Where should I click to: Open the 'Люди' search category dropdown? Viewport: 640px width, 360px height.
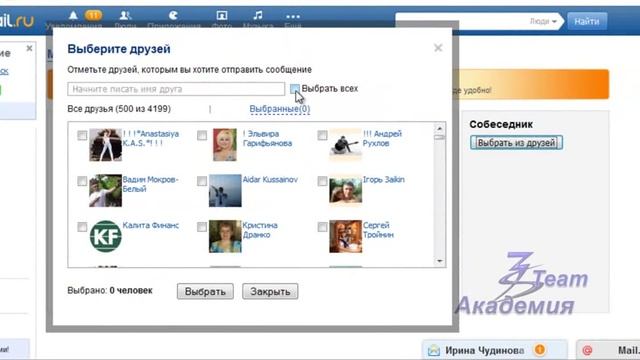coord(543,21)
